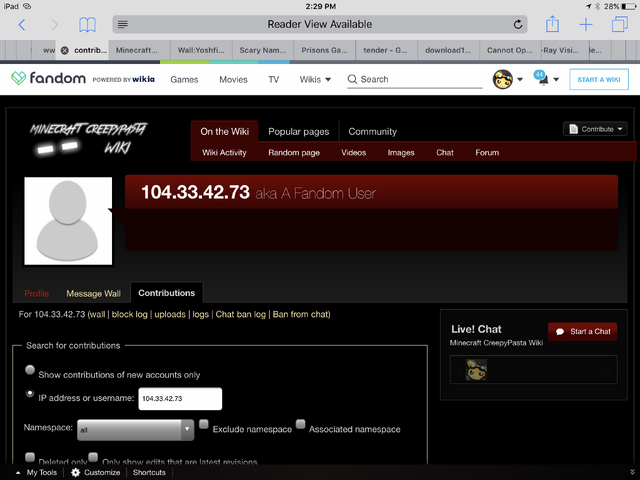Image resolution: width=640 pixels, height=480 pixels.
Task: Tap the Safari forward arrow
Action: point(54,25)
